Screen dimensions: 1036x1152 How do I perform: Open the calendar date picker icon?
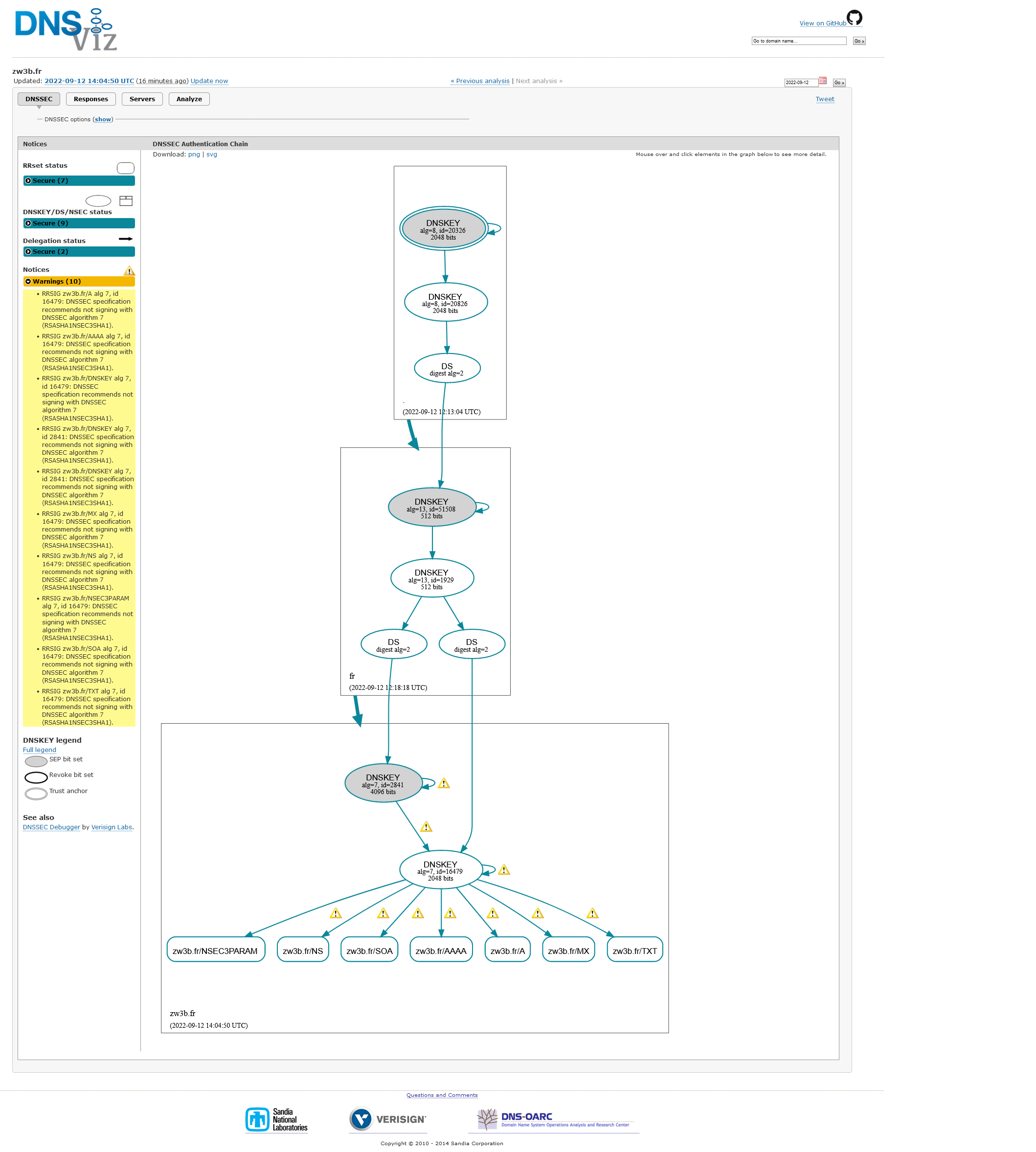(x=823, y=81)
